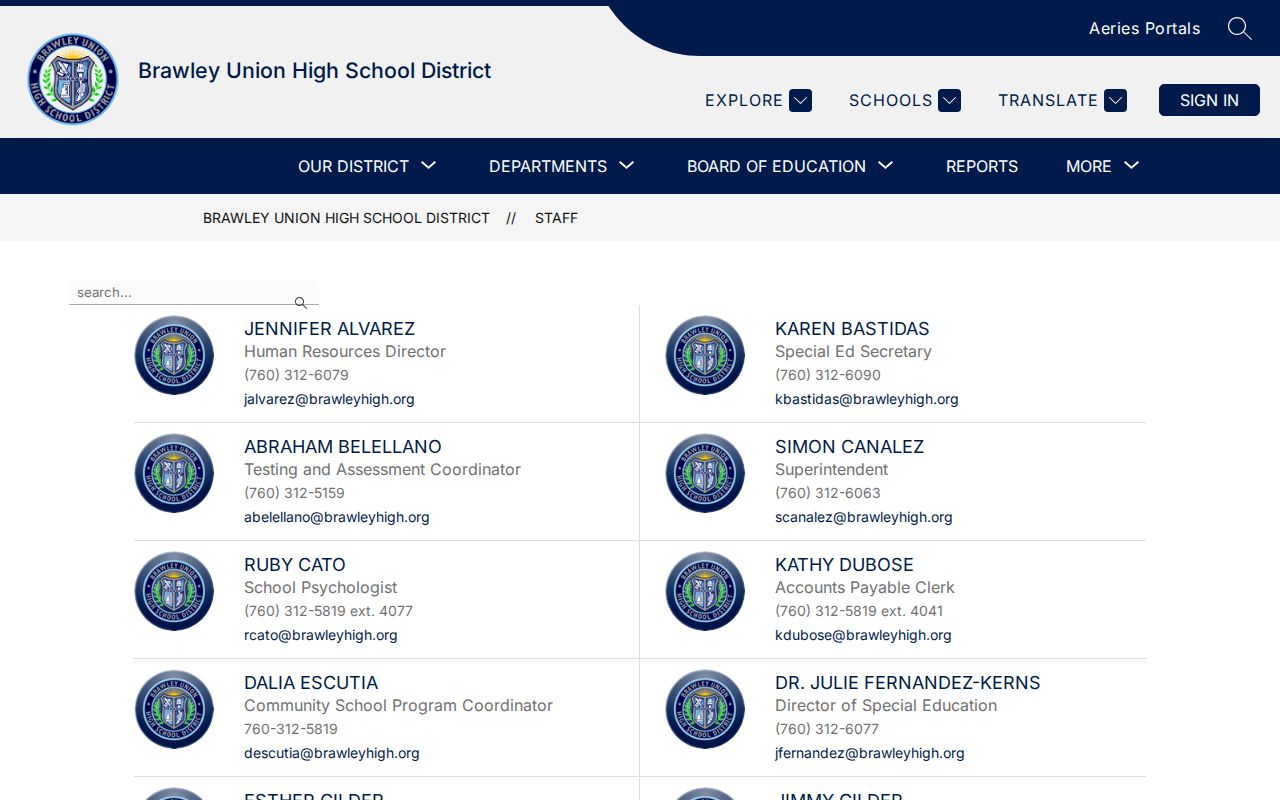Email kdubose@brawleyhigh.org
This screenshot has width=1280, height=800.
pos(863,635)
